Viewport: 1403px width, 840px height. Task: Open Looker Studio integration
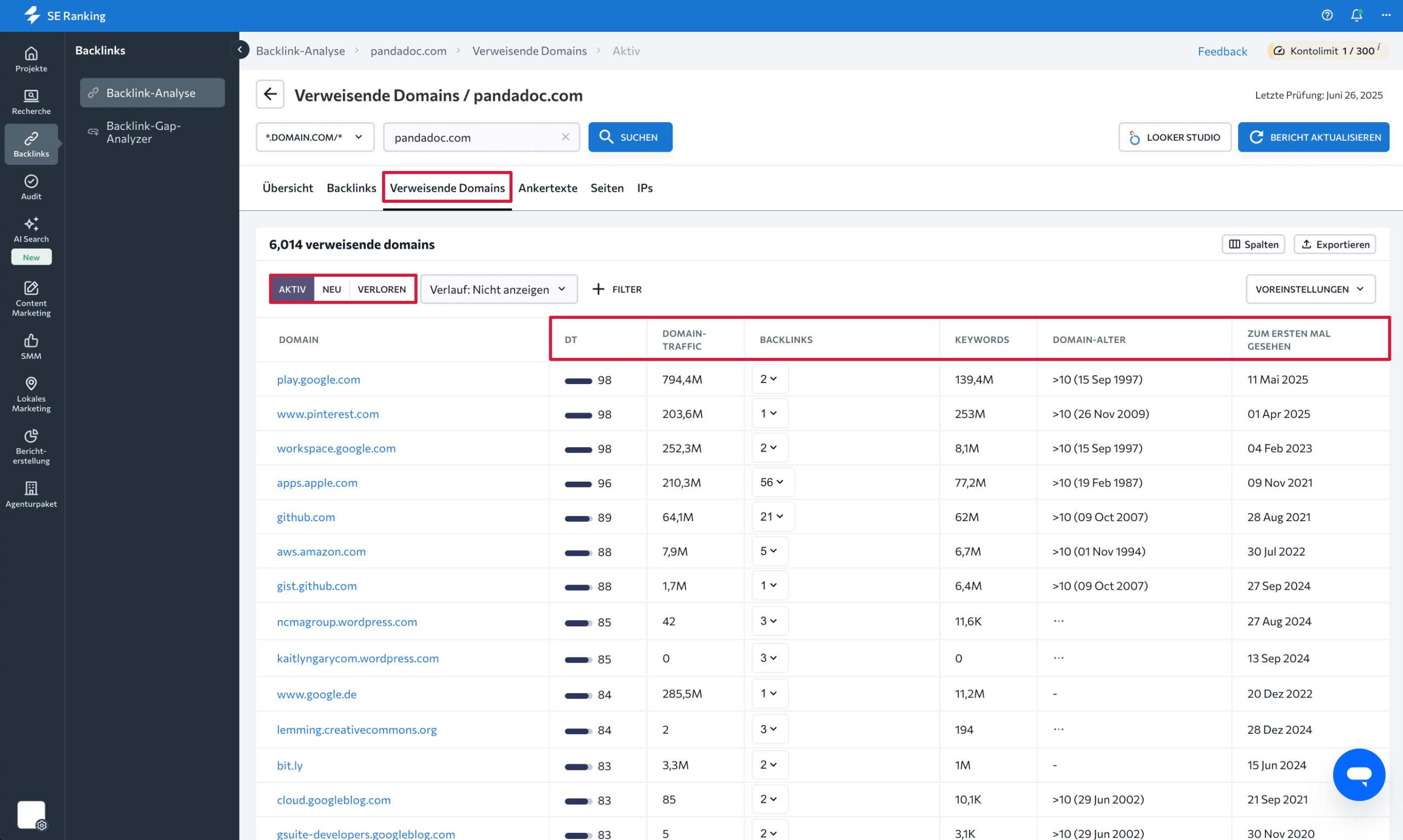pos(1174,137)
